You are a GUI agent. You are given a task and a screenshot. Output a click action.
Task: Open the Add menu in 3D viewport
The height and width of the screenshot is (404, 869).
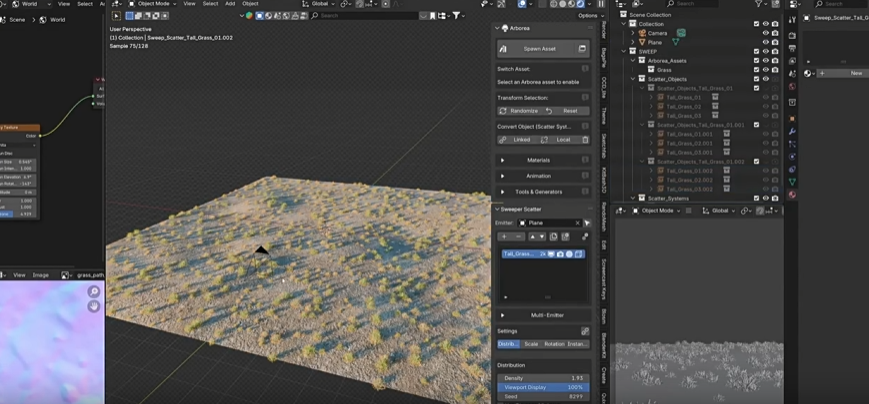[230, 4]
